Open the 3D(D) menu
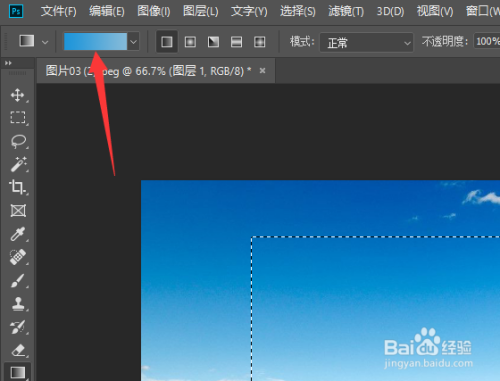 [x=390, y=12]
